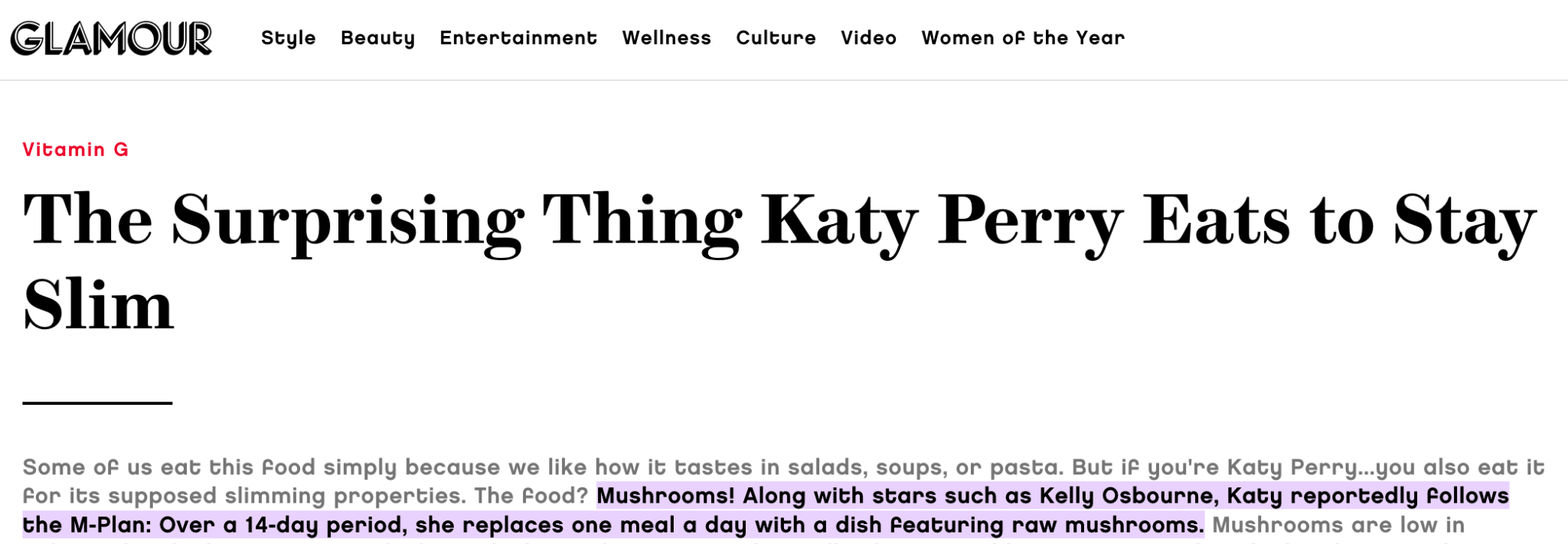Viewport: 1568px width, 544px height.
Task: Select Entertainment in the navigation bar
Action: pyautogui.click(x=518, y=38)
